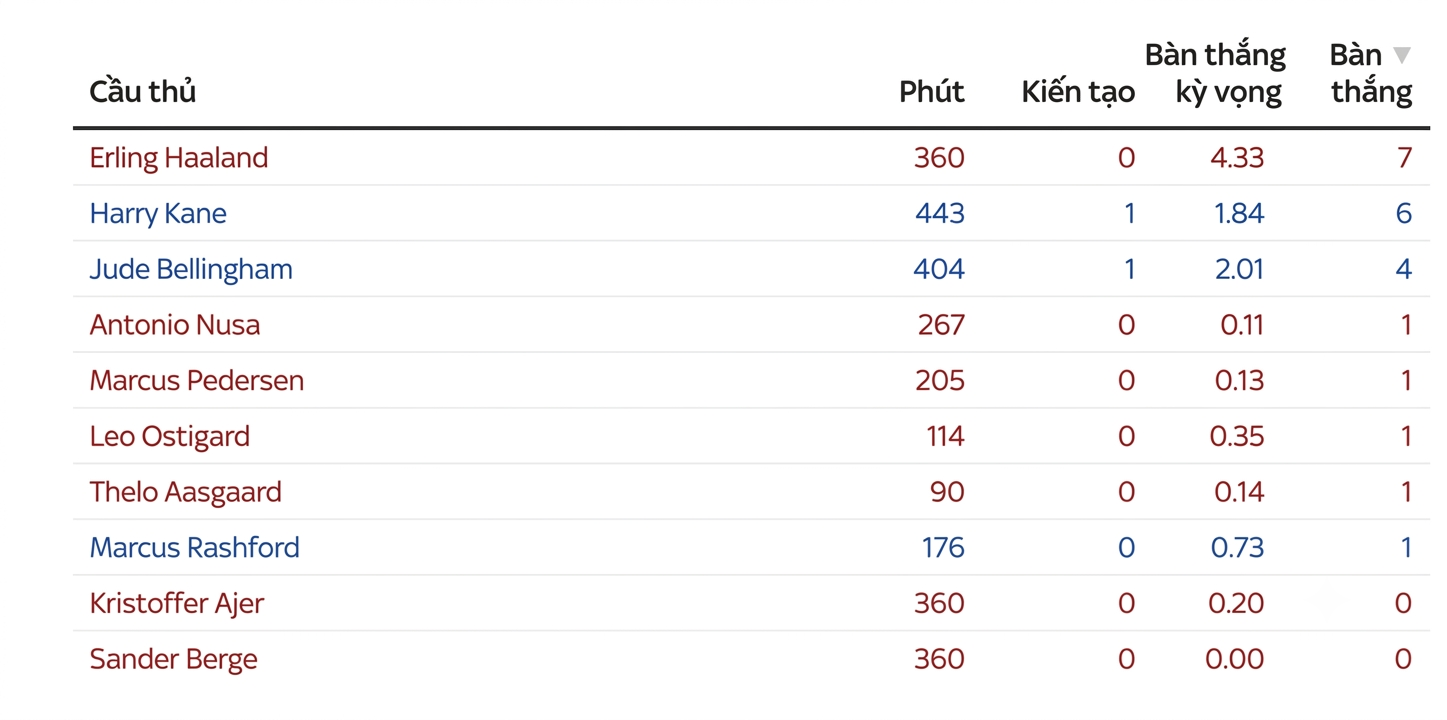The height and width of the screenshot is (720, 1447).
Task: Click Marcus Pedersen player name
Action: [197, 381]
